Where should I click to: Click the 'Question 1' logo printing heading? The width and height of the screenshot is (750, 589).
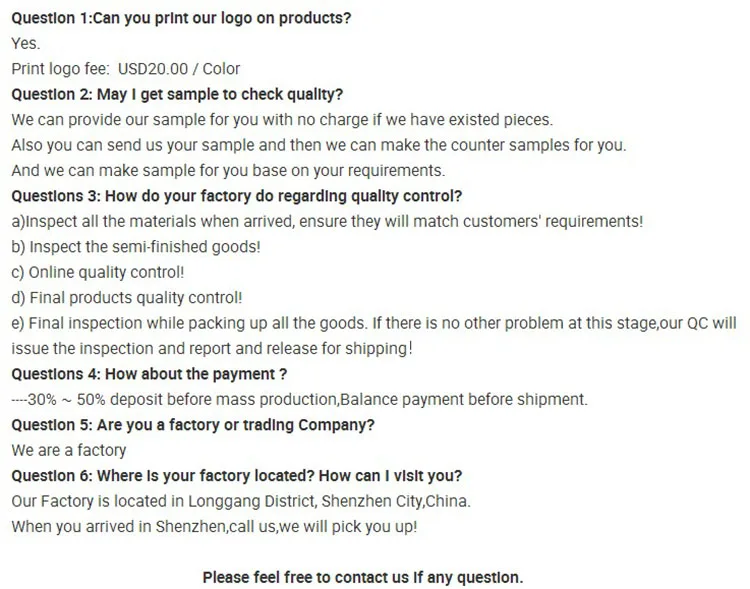point(181,18)
